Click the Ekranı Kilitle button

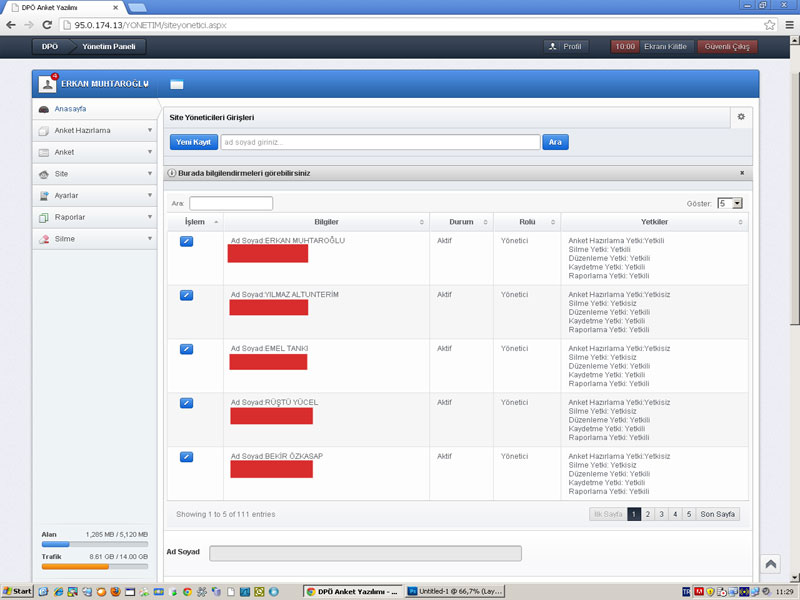[665, 46]
